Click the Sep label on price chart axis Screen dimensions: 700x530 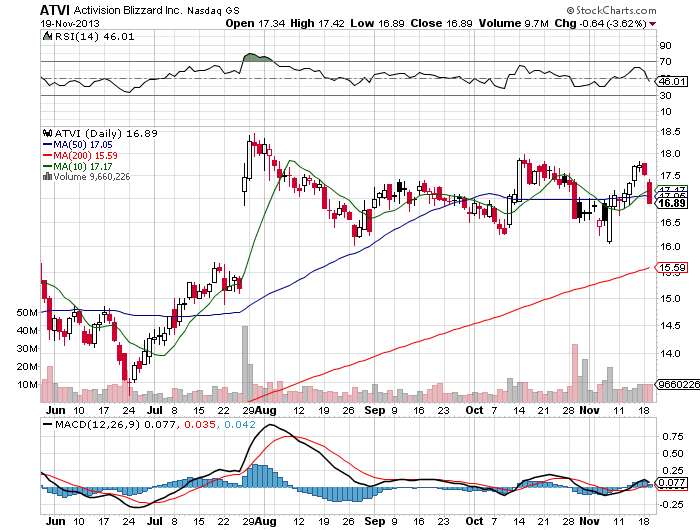pos(375,410)
